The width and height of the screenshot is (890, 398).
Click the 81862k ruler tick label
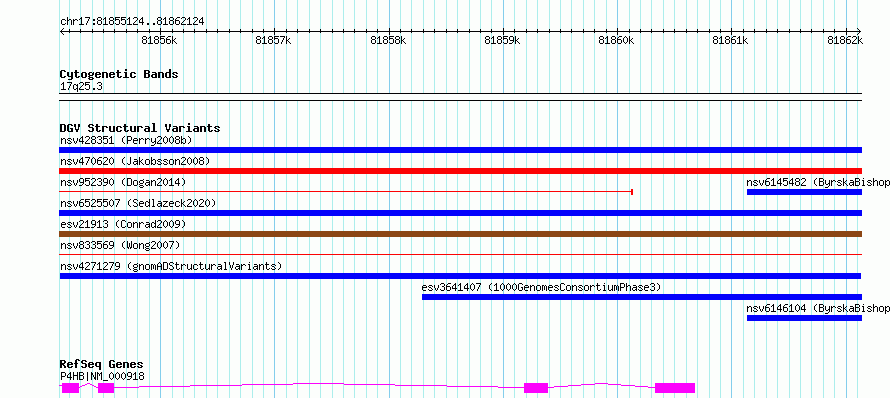click(x=845, y=40)
